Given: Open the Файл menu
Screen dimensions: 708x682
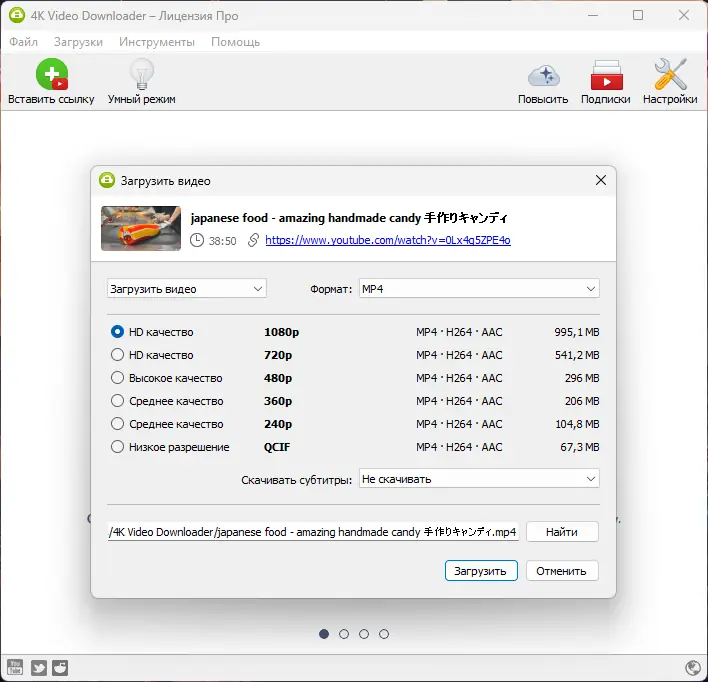Looking at the screenshot, I should pyautogui.click(x=23, y=42).
